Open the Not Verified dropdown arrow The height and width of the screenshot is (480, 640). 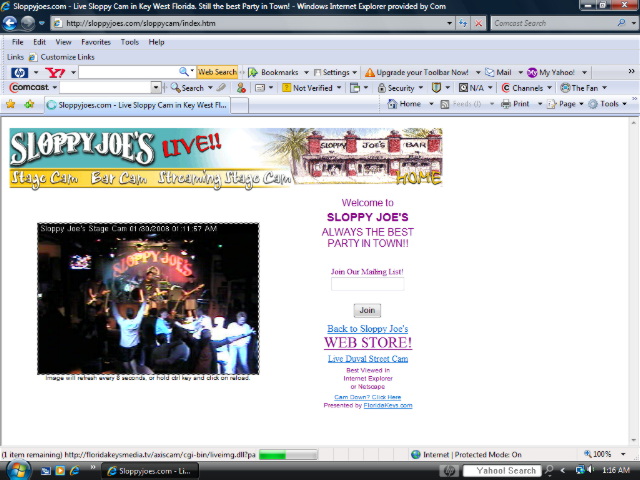[x=339, y=88]
